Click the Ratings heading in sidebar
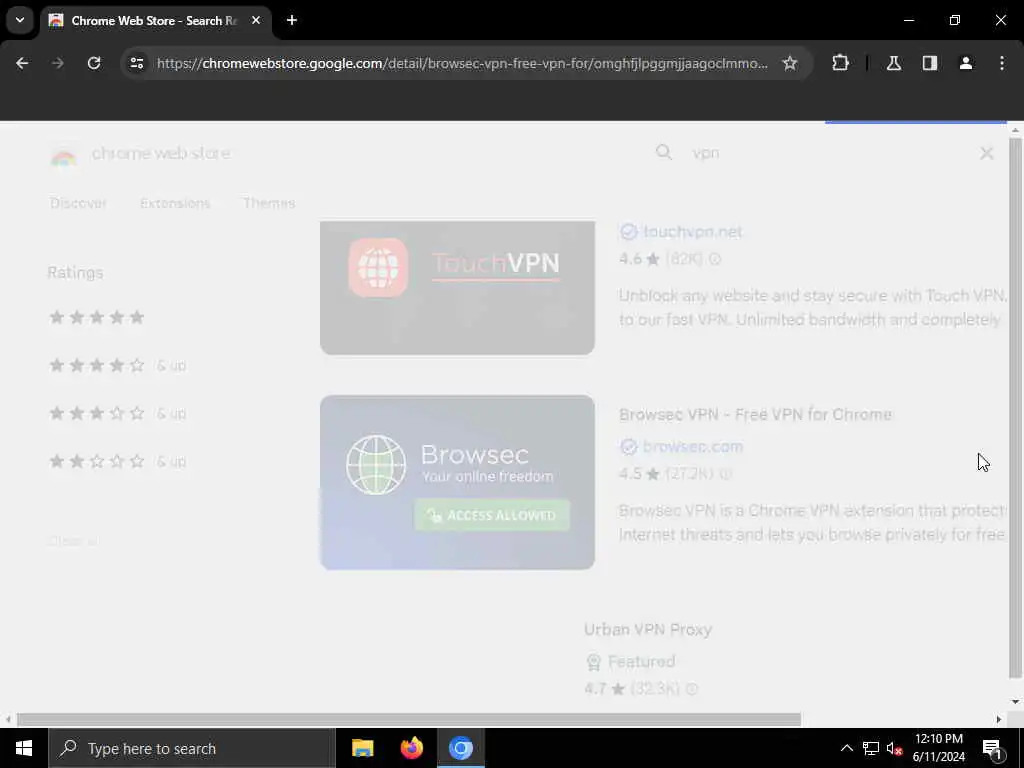The image size is (1024, 768). [x=75, y=273]
